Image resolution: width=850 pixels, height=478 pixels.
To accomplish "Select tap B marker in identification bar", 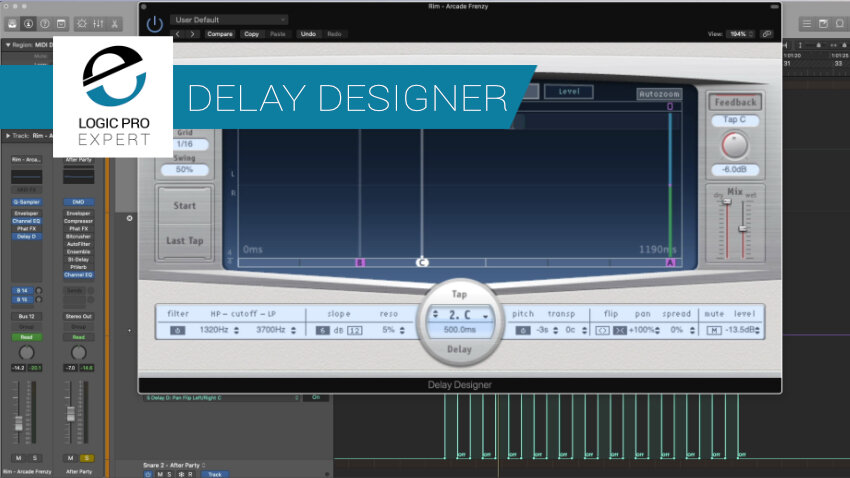I will coord(359,263).
